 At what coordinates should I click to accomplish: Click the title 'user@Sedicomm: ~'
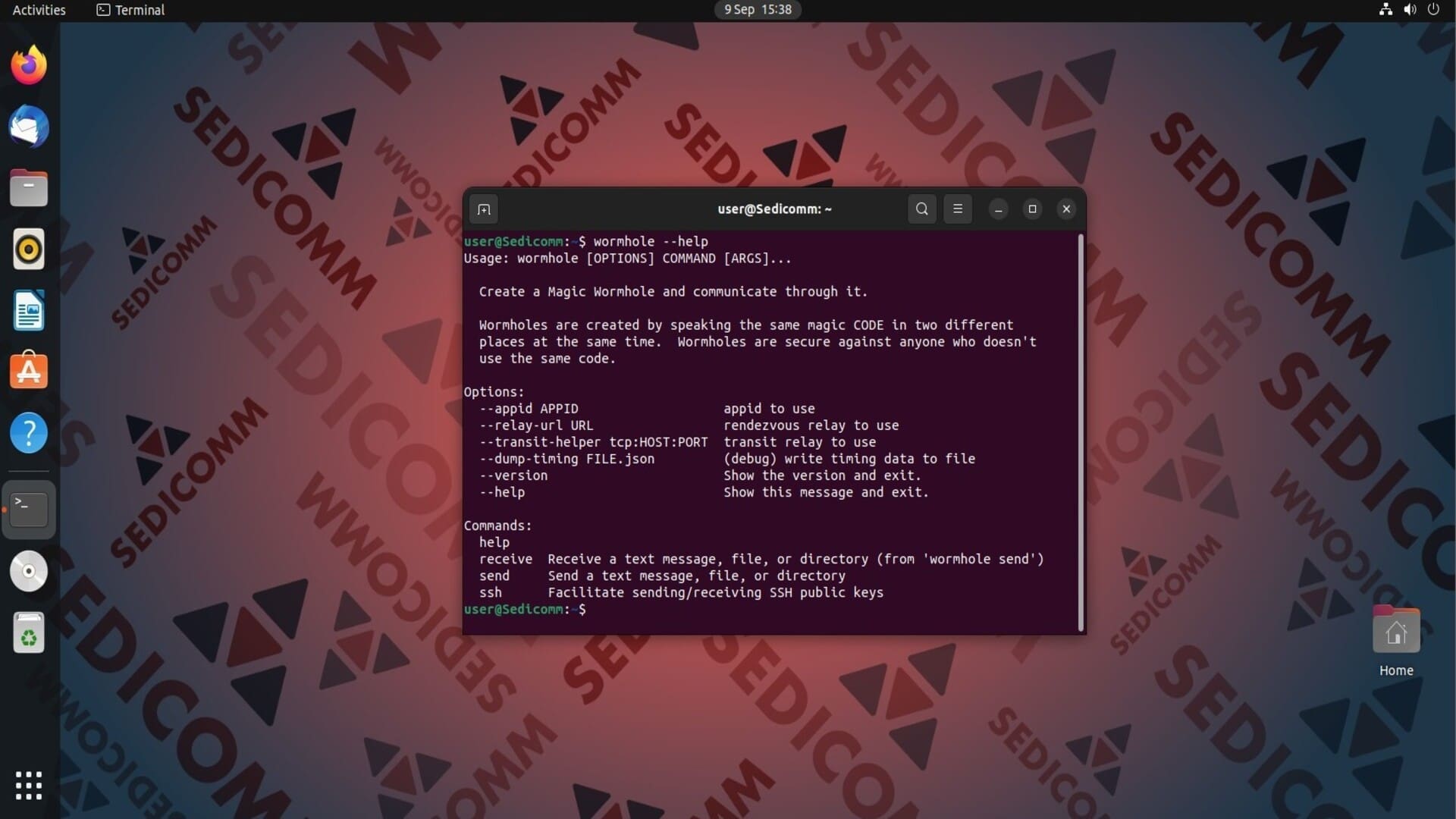click(x=774, y=209)
